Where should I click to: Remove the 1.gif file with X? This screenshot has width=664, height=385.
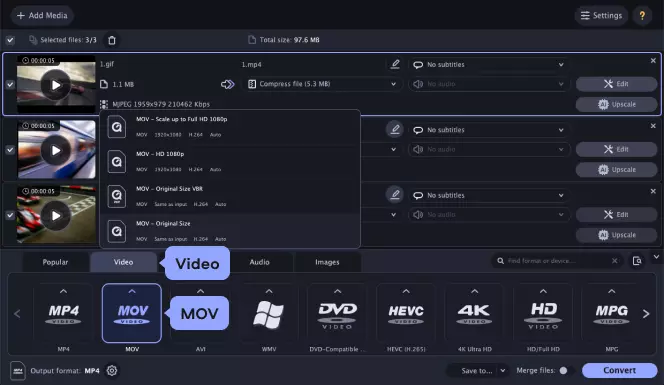point(653,61)
